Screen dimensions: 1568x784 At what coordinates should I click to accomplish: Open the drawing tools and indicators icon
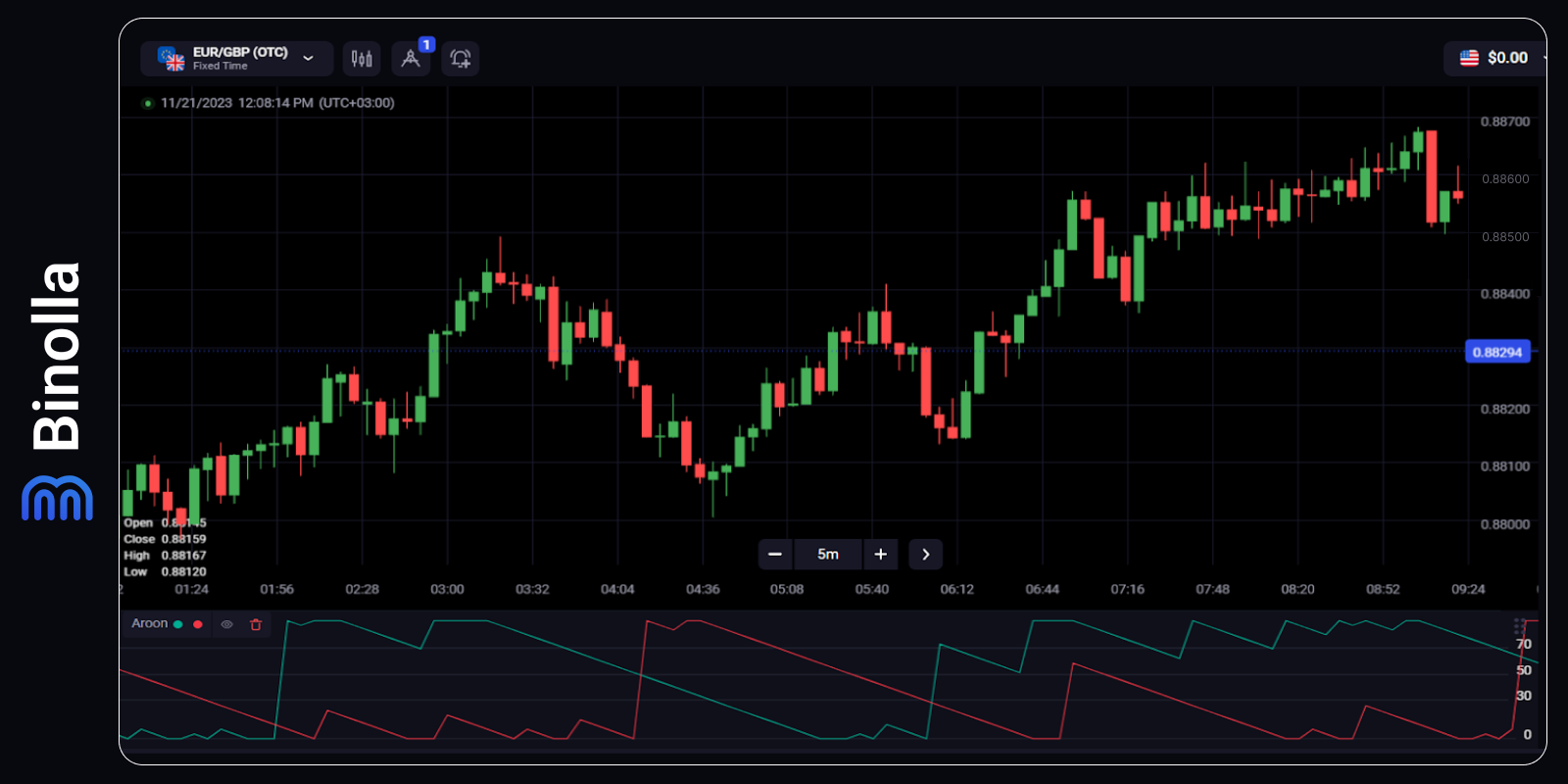pyautogui.click(x=411, y=59)
